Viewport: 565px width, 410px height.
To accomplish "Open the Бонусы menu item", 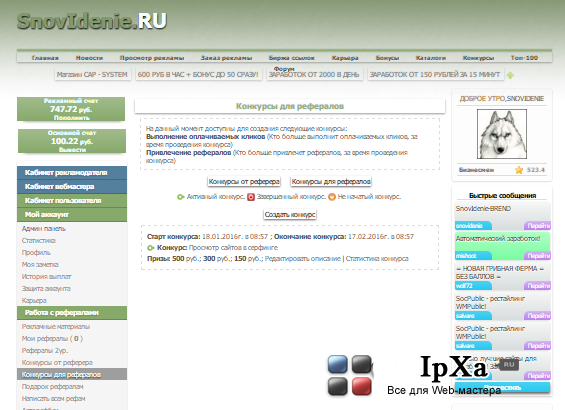I will (387, 58).
